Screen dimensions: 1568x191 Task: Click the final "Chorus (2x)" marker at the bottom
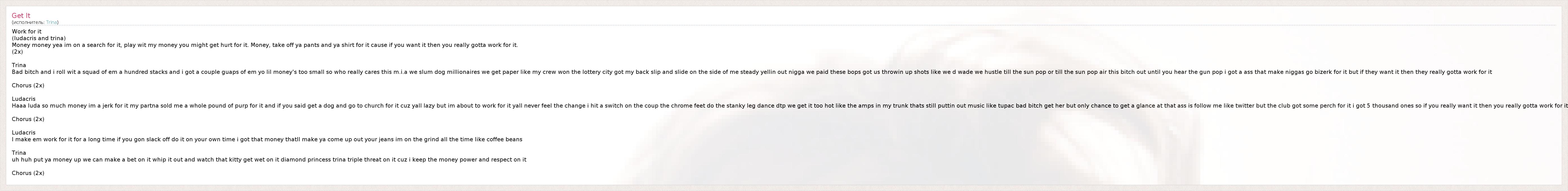point(28,173)
